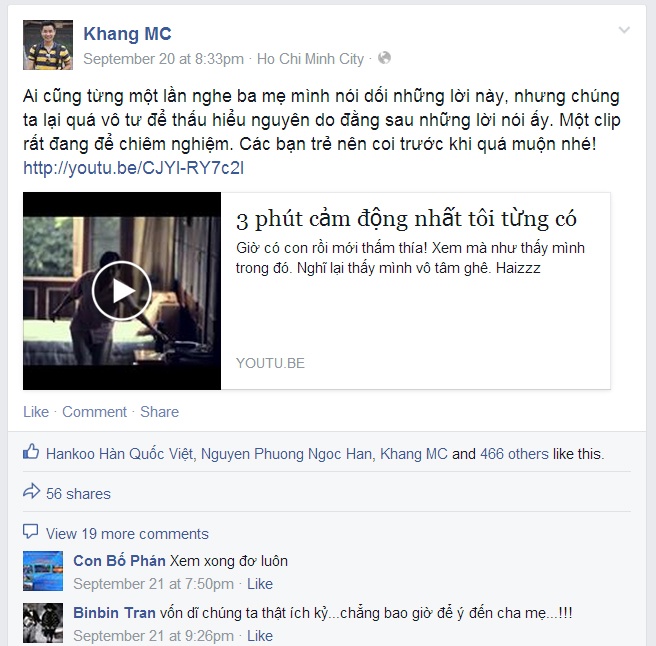Open Con Bố Phán's profile avatar

(x=43, y=571)
